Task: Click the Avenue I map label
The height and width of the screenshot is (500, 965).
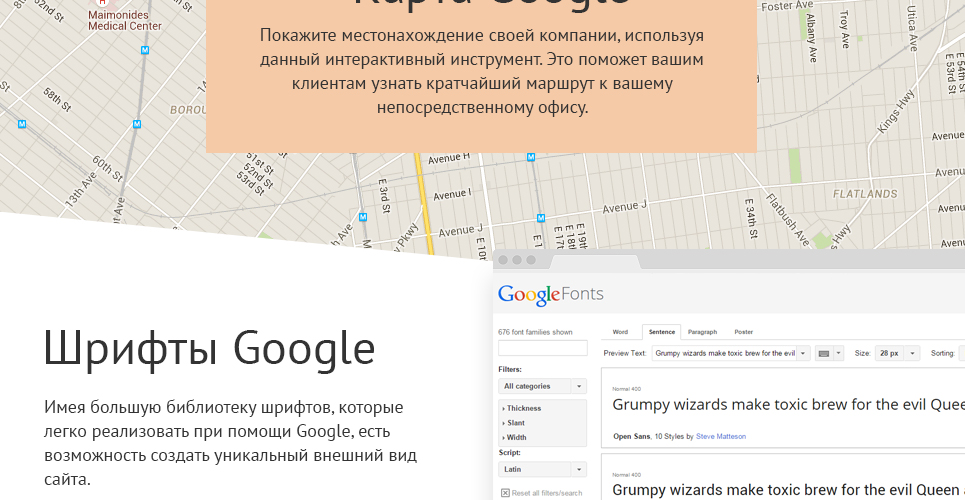Action: coord(452,195)
